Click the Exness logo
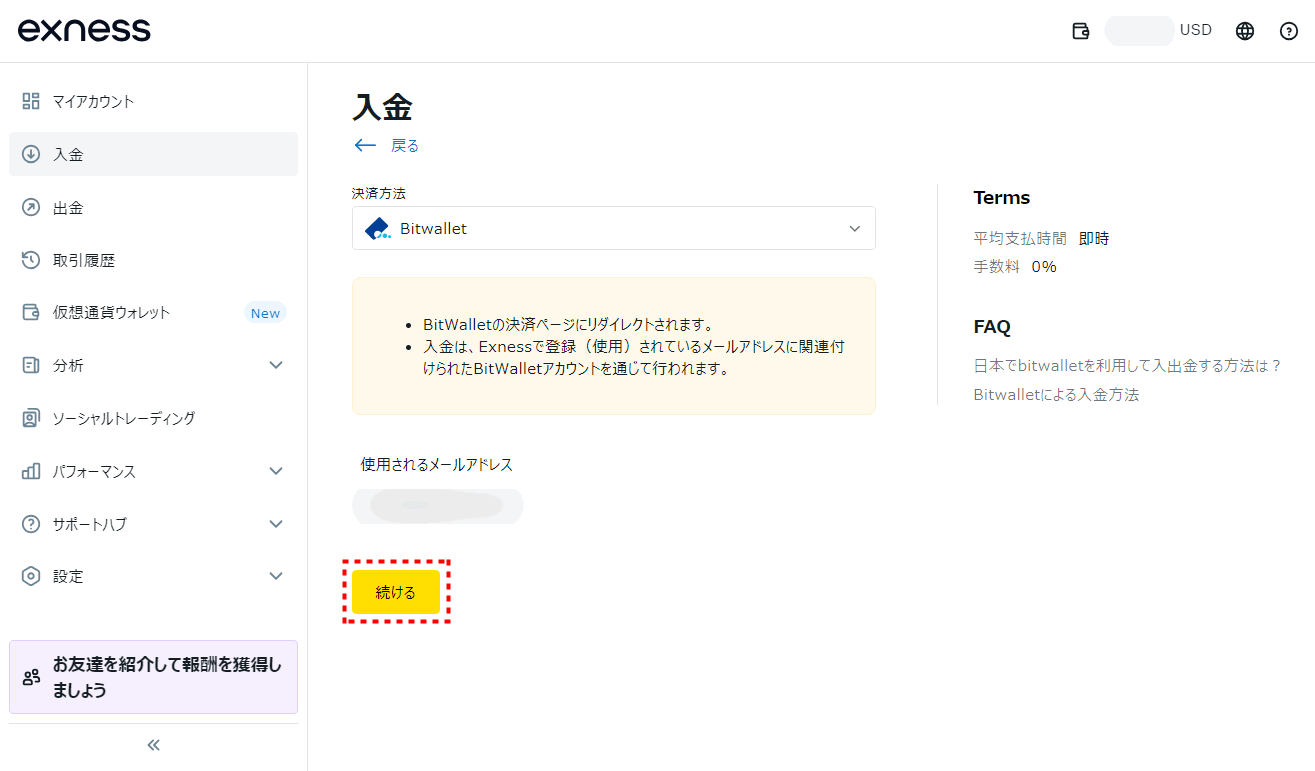The width and height of the screenshot is (1315, 771). click(84, 31)
